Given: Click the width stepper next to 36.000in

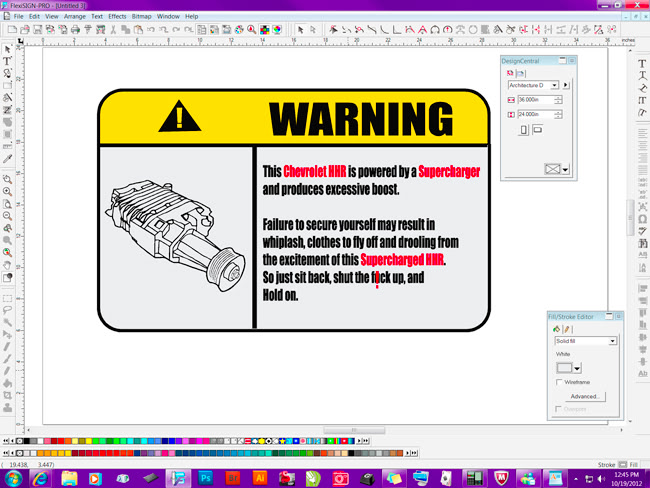Looking at the screenshot, I should point(558,100).
